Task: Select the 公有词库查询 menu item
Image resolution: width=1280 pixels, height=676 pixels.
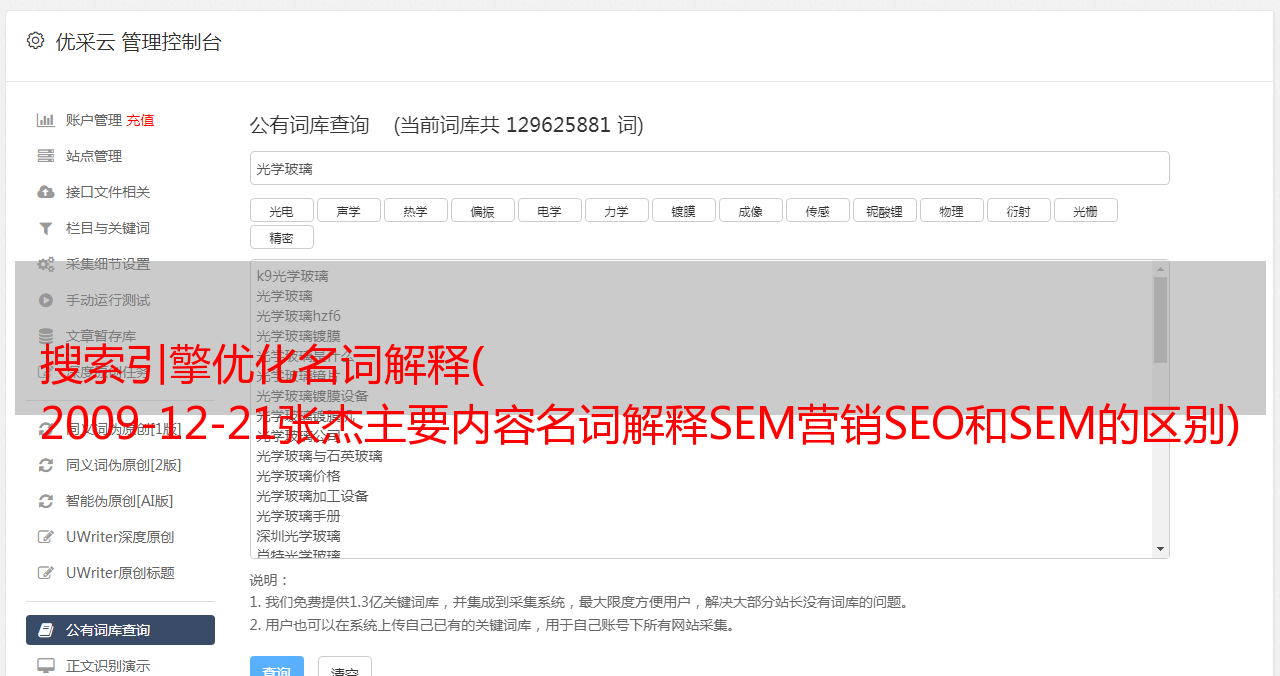Action: click(120, 630)
